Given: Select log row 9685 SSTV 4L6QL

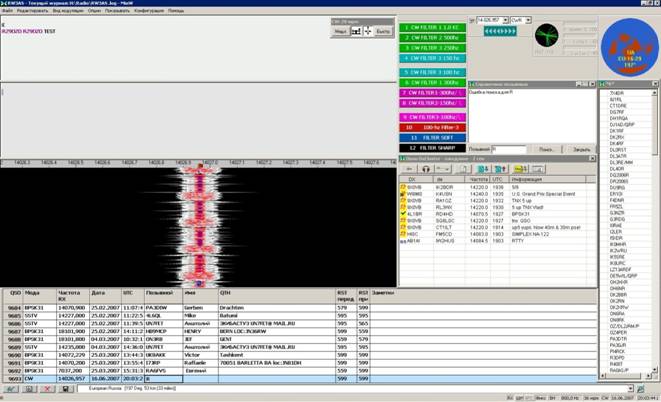Looking at the screenshot, I should pyautogui.click(x=300, y=316).
